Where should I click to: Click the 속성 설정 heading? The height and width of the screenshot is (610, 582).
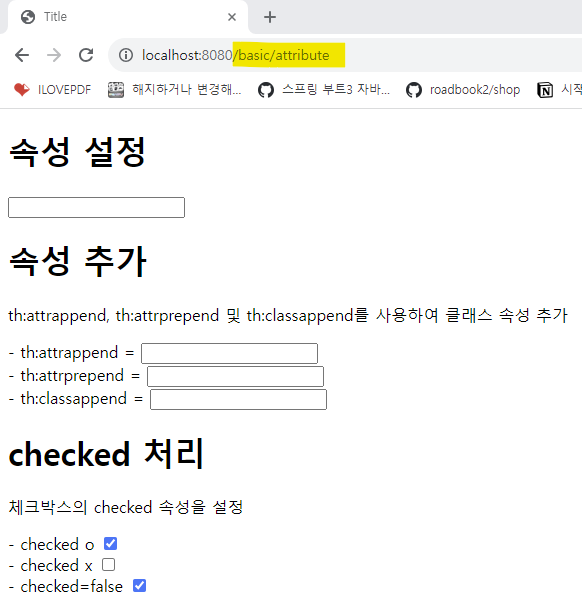click(77, 152)
